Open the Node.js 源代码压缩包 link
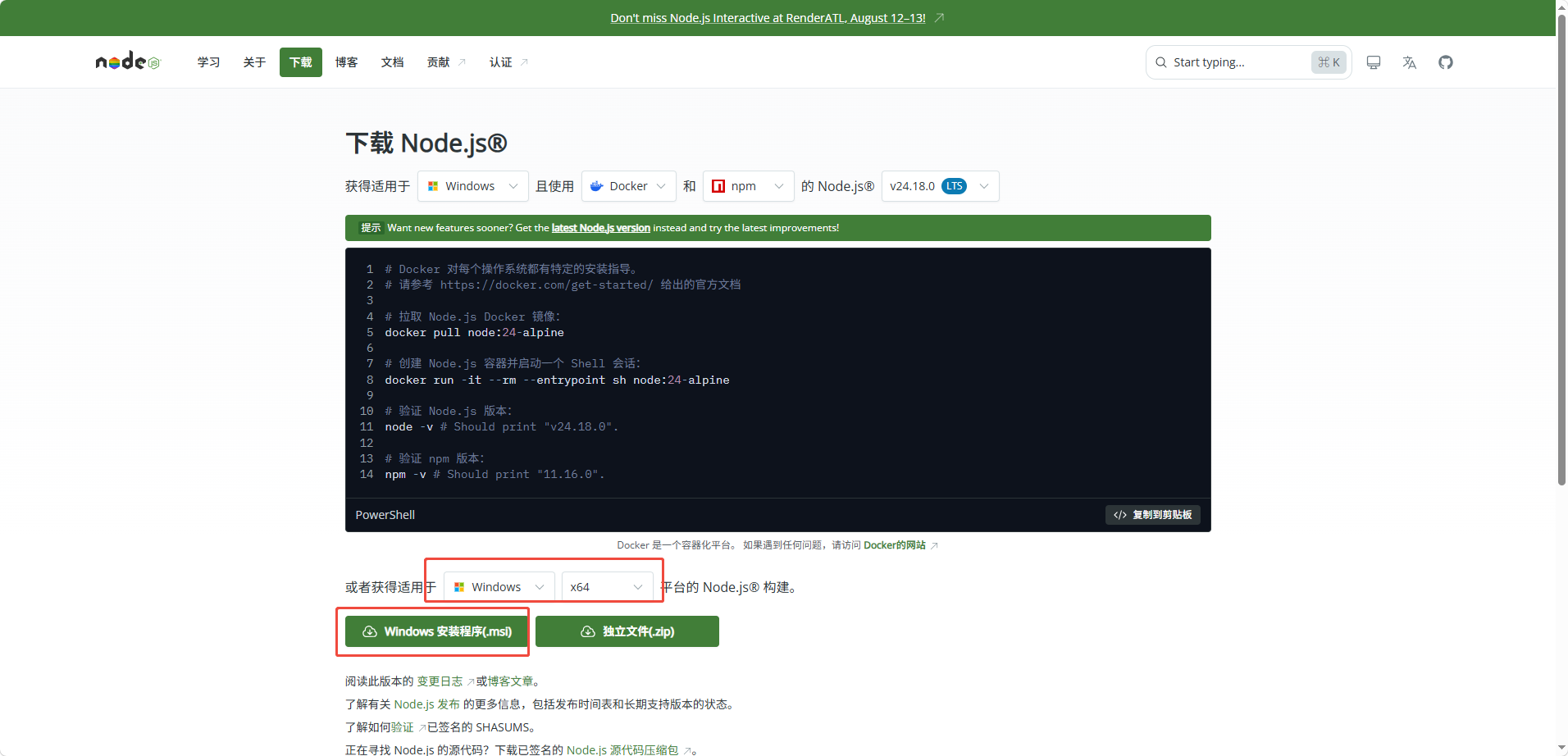The image size is (1568, 756). [622, 750]
